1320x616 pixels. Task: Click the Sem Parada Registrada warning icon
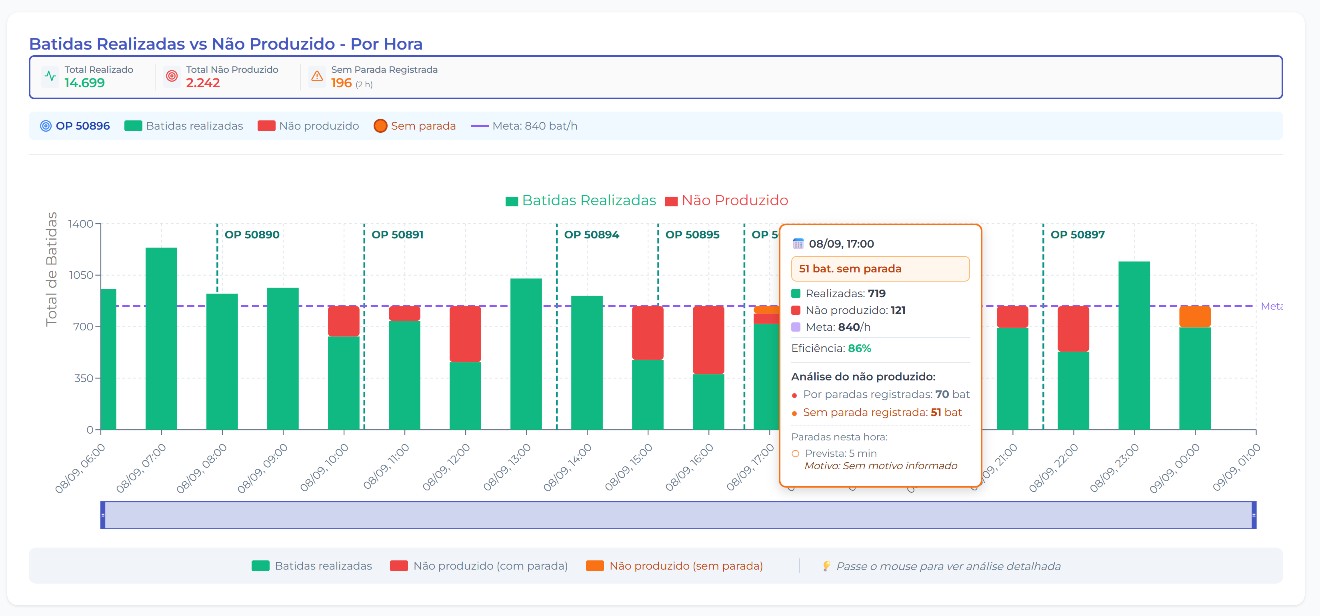coord(317,76)
